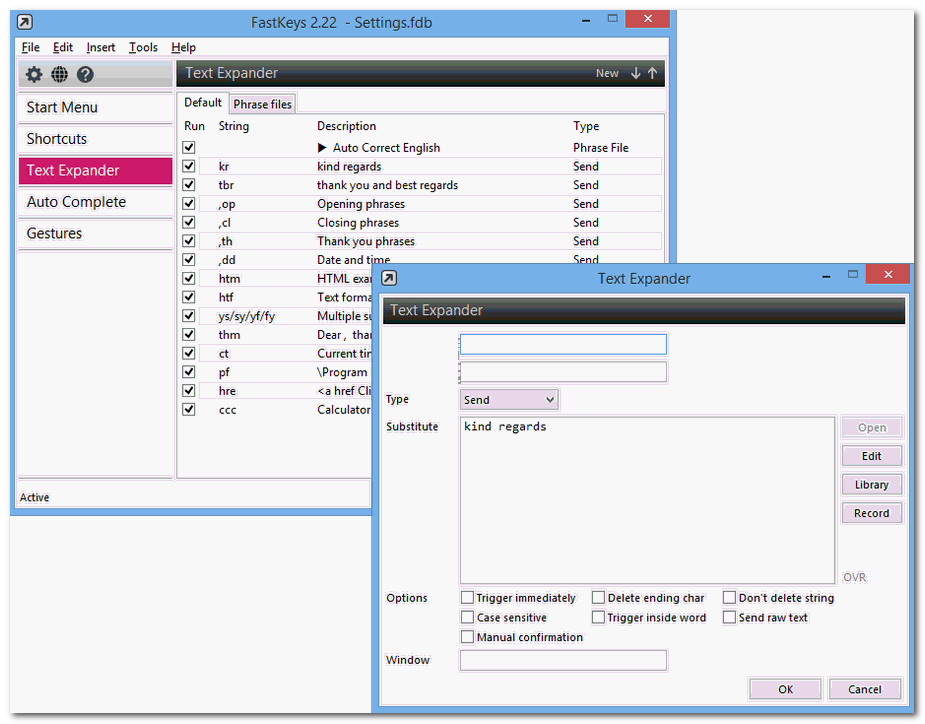Click the move up arrow icon
Viewport: 925px width, 724px height.
[652, 73]
